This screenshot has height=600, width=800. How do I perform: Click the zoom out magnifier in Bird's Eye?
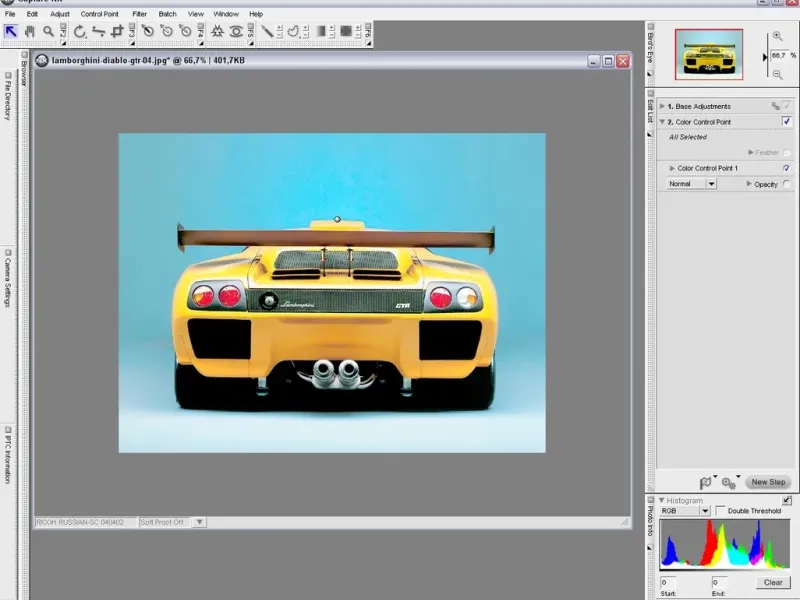777,75
